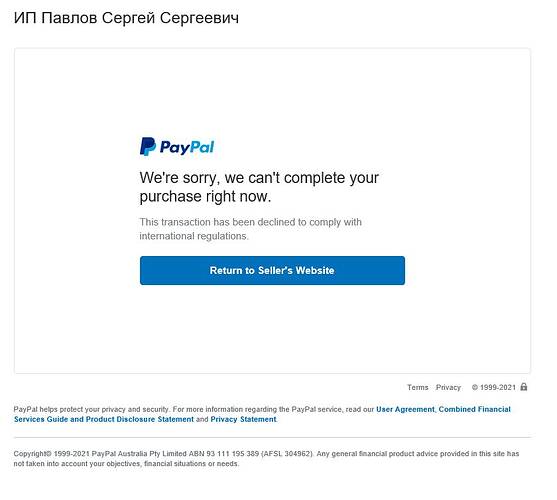Open the Combined Financial link text
Image resolution: width=557 pixels, height=500 pixels.
click(475, 409)
